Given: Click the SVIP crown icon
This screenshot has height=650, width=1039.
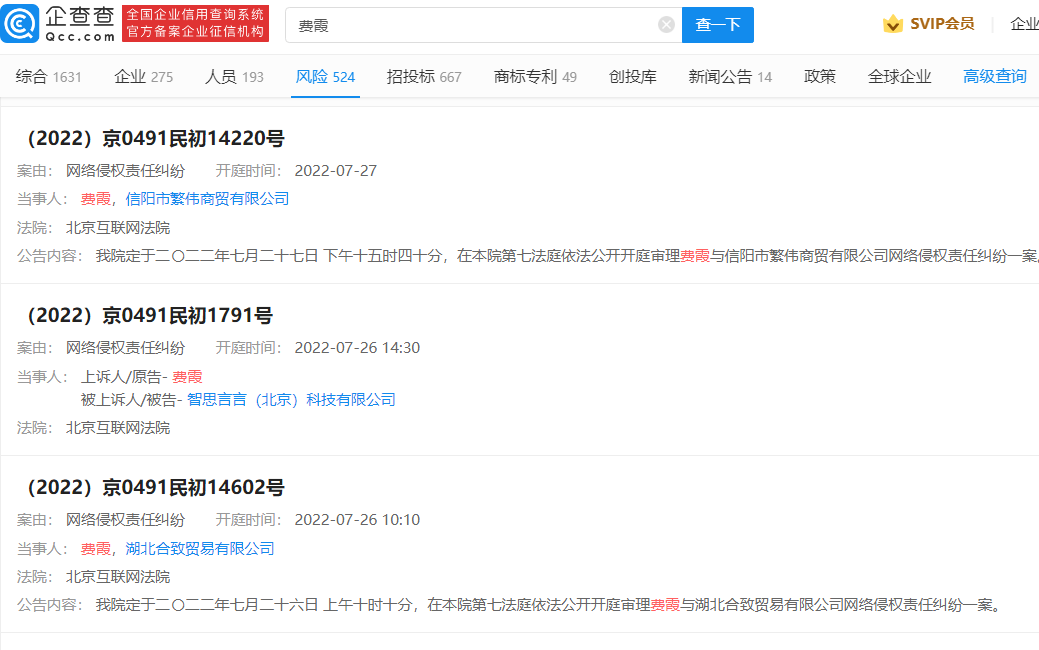Looking at the screenshot, I should [x=893, y=25].
